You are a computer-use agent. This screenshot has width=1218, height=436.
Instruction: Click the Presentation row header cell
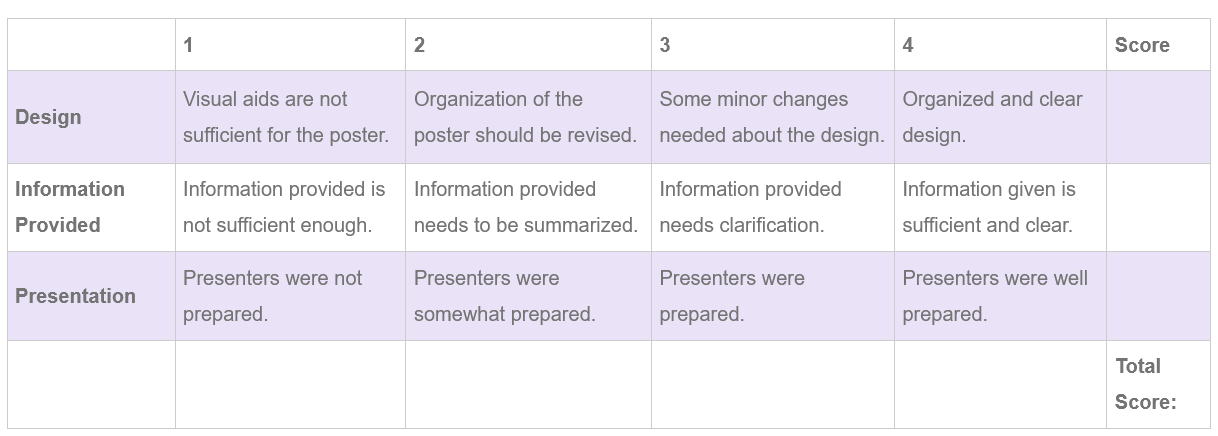tap(91, 296)
